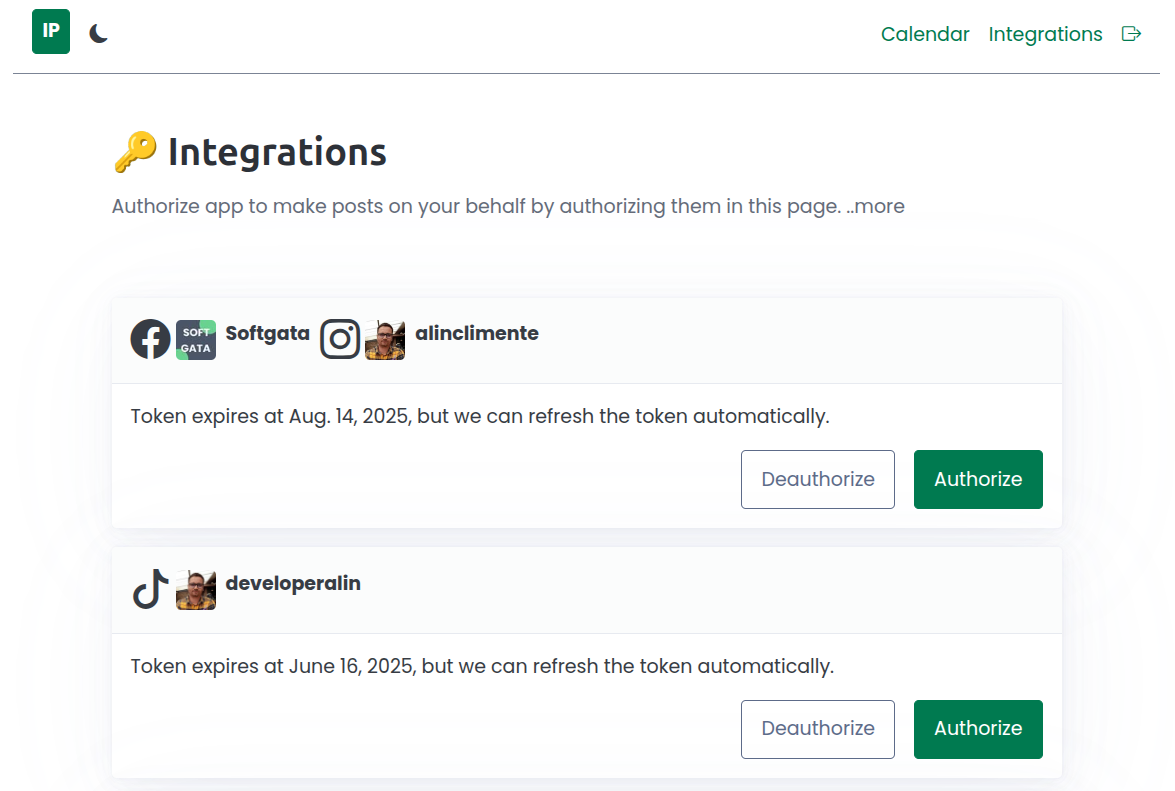
Task: Click the key emoji beside Integrations heading
Action: point(135,151)
